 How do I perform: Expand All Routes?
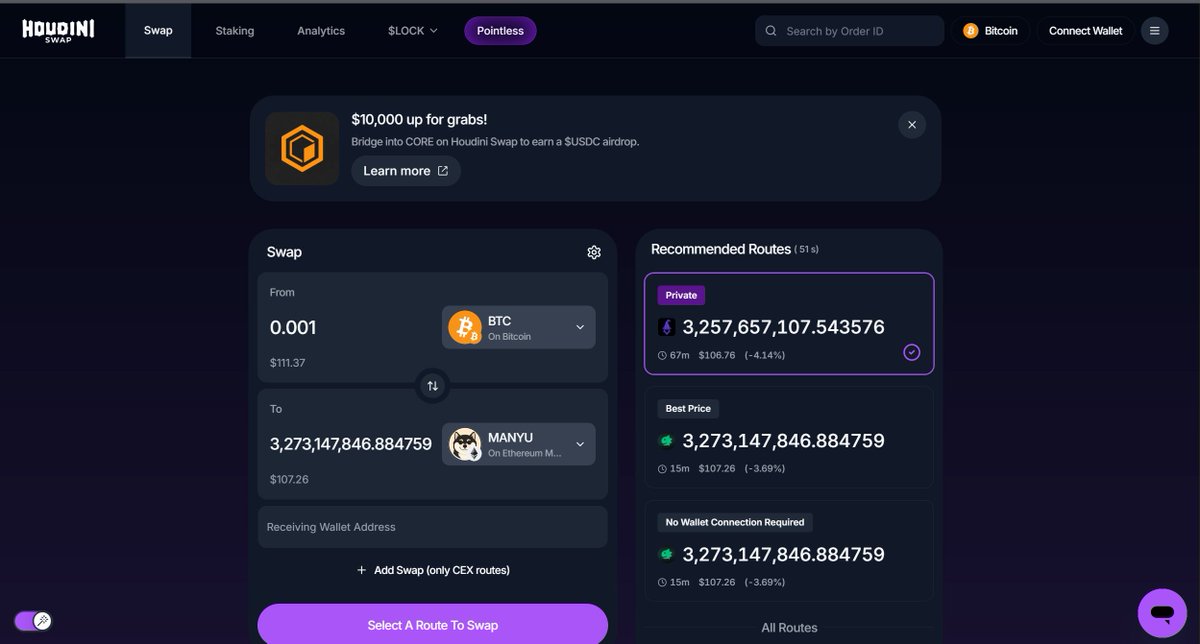pyautogui.click(x=789, y=628)
